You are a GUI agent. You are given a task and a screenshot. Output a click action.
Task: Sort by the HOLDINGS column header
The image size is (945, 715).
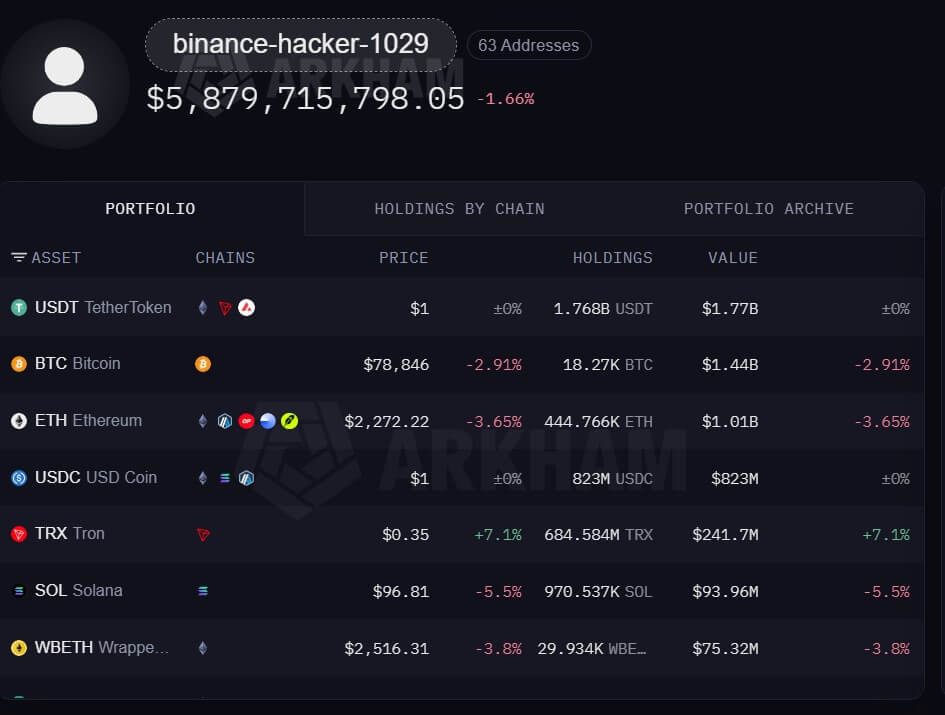pyautogui.click(x=612, y=257)
